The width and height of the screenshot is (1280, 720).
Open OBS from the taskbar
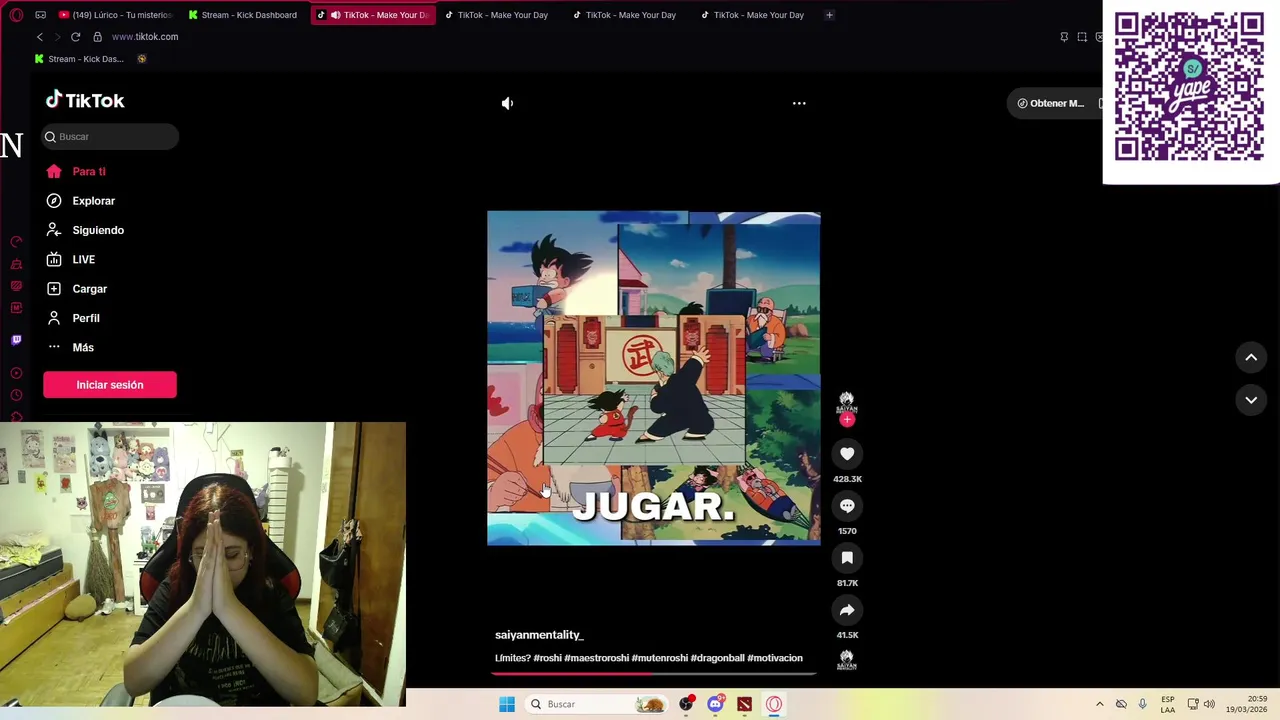[x=686, y=704]
